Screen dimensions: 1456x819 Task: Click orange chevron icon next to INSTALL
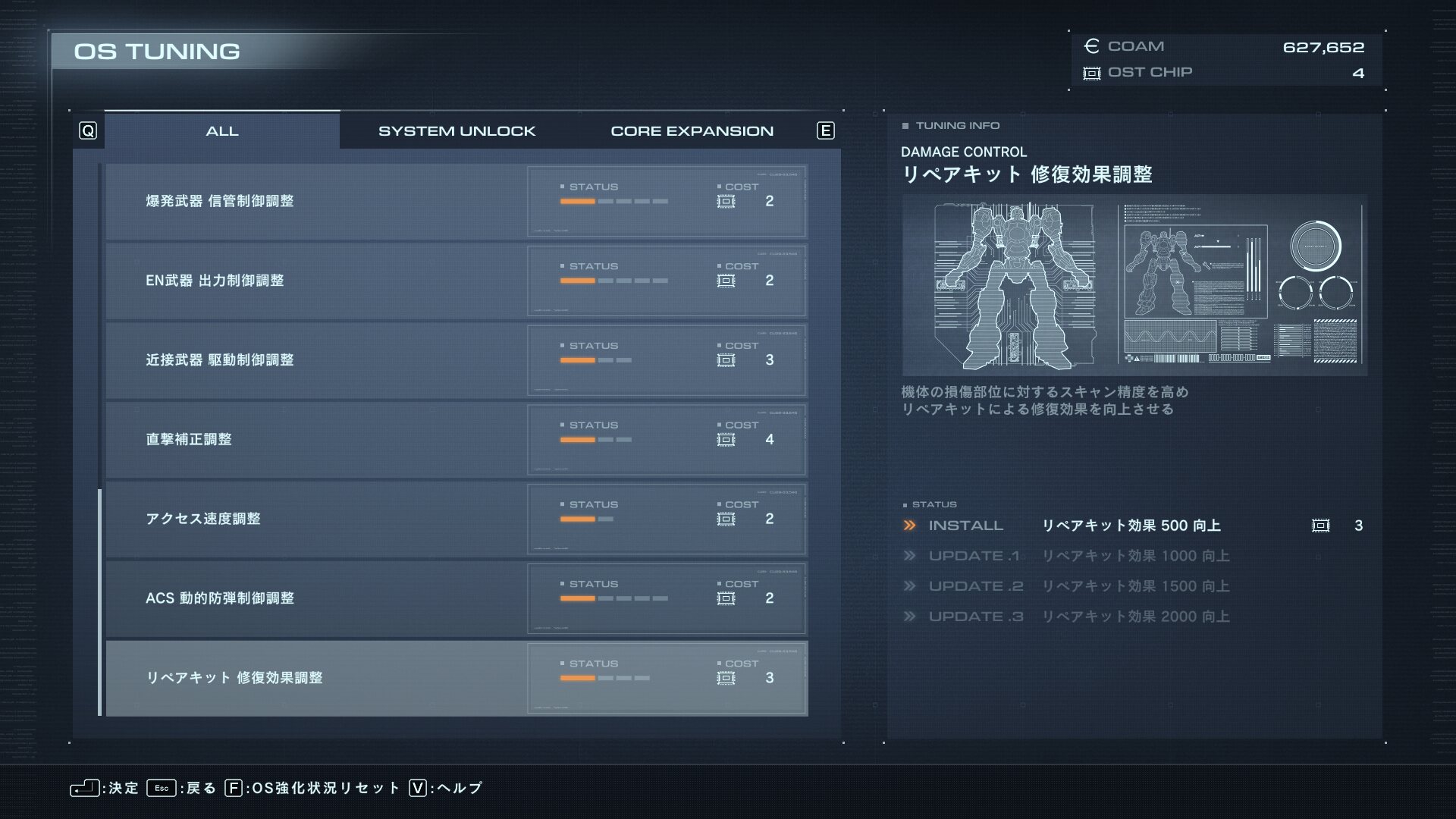[909, 526]
